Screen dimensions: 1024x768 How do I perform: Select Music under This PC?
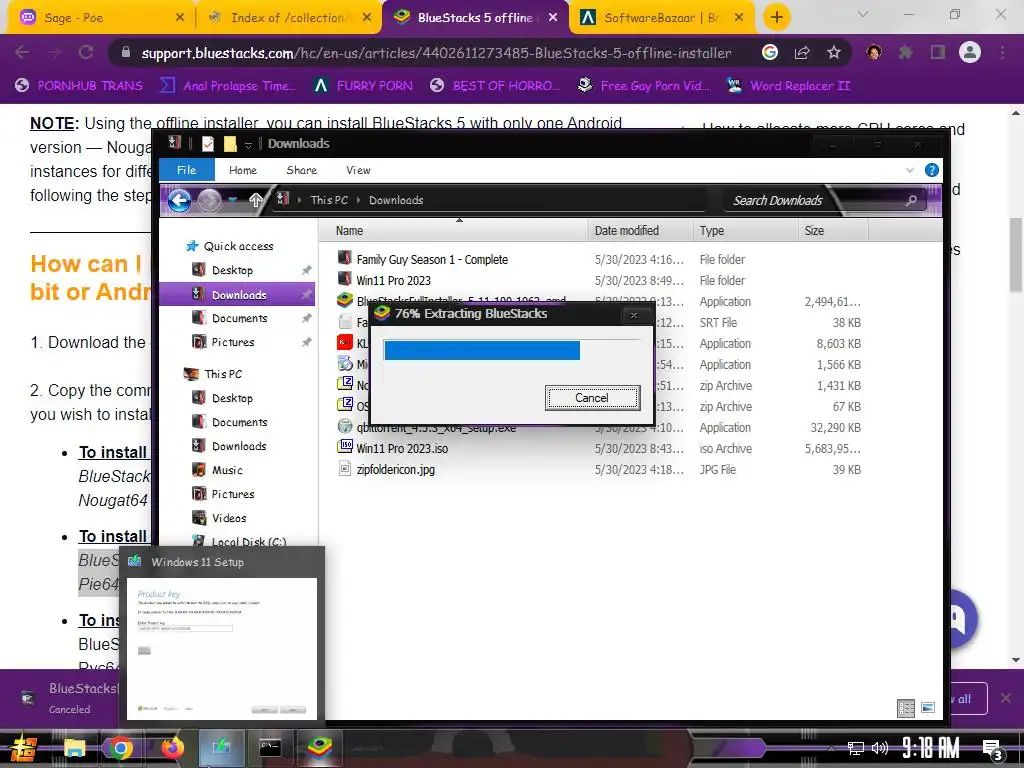[226, 470]
